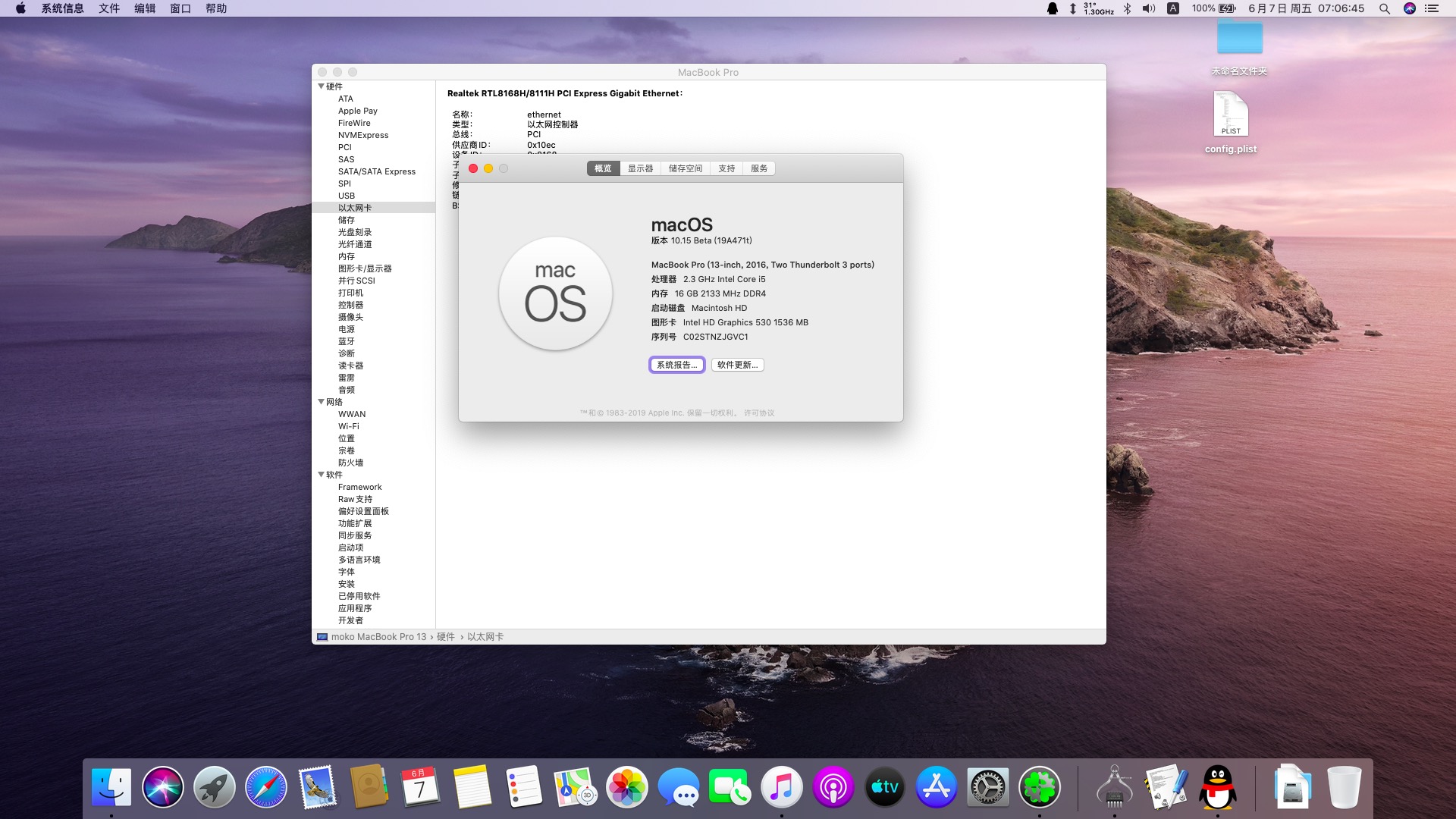Open Finder from the Dock
The image size is (1456, 819).
[111, 787]
